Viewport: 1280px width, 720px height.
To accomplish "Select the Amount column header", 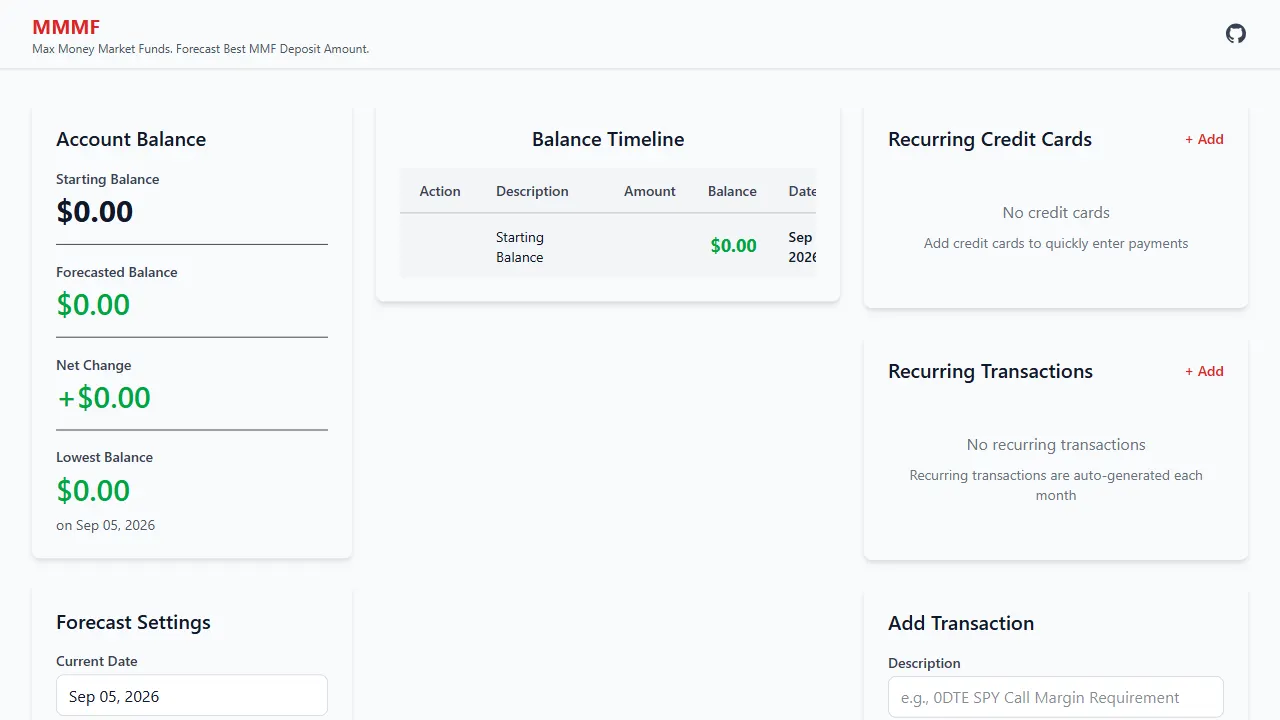I will (x=650, y=191).
